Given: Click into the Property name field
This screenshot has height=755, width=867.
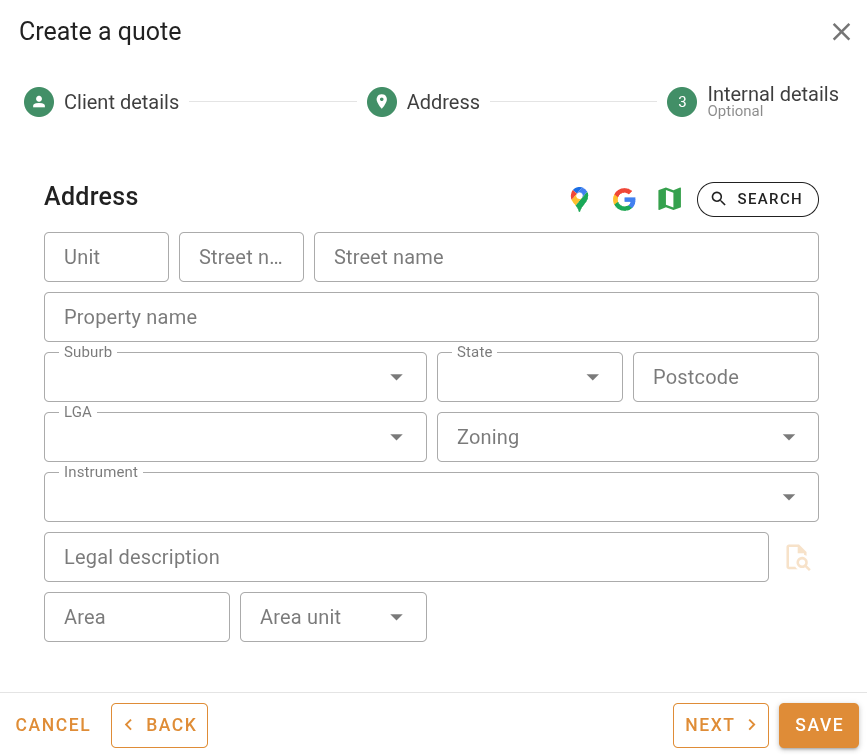Looking at the screenshot, I should pos(431,317).
